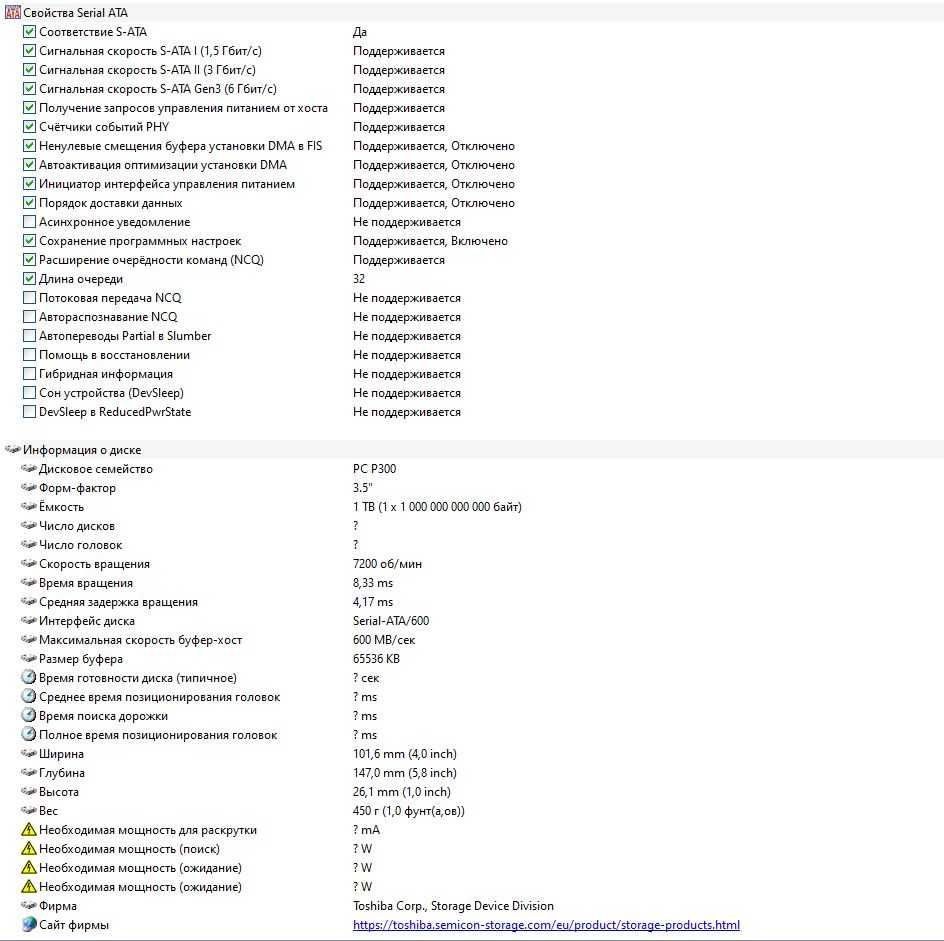The image size is (944, 941).
Task: Select the value 4,17 ms
Action: pos(373,601)
